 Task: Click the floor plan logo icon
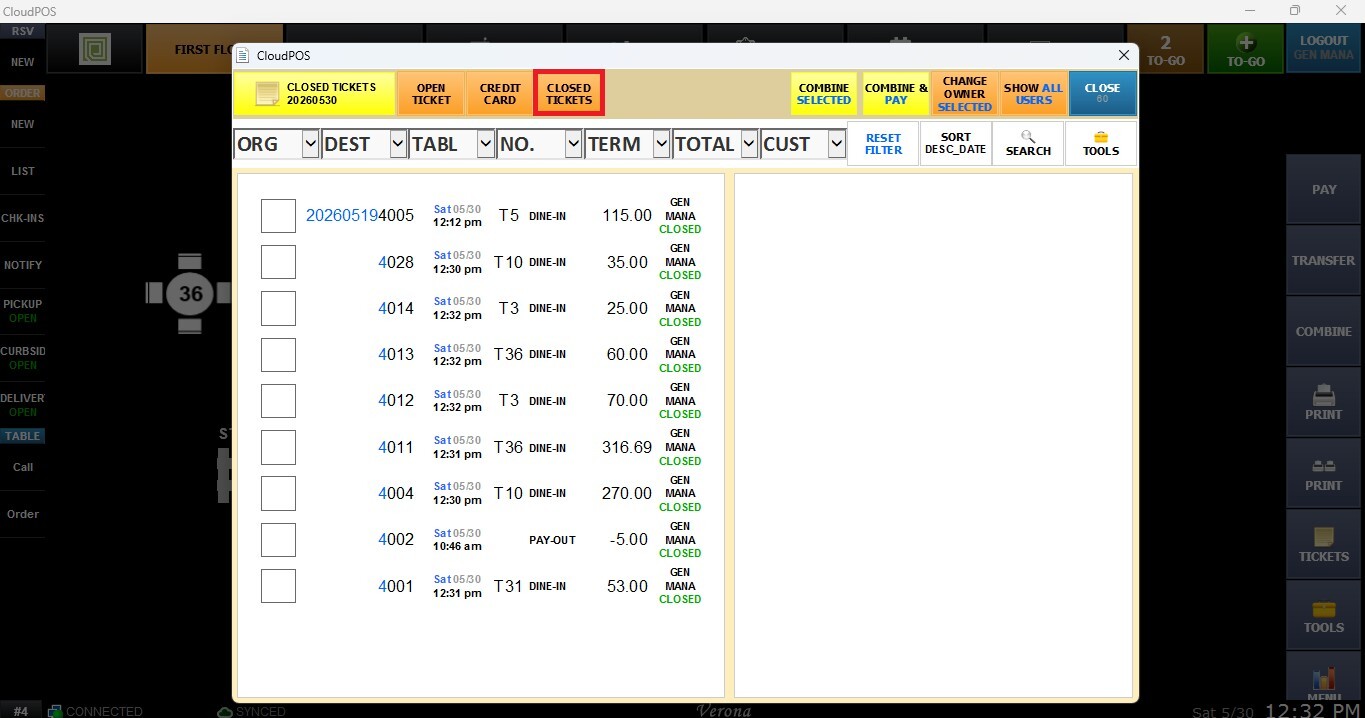(x=95, y=49)
